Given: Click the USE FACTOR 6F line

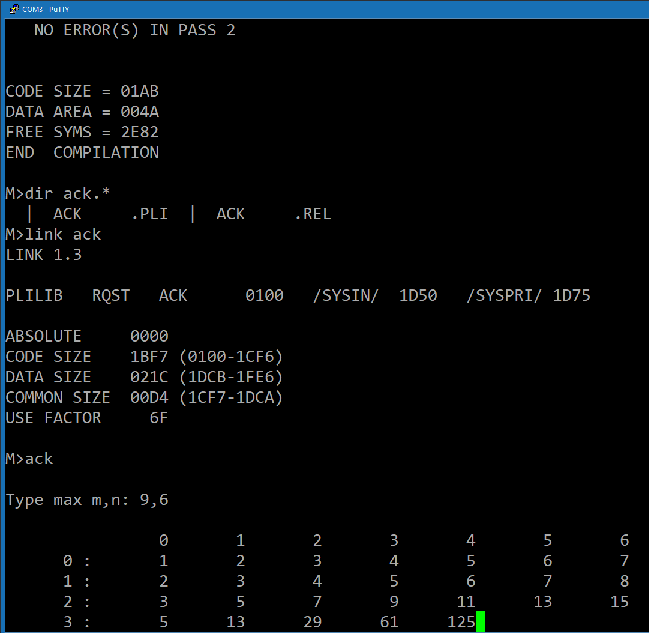Looking at the screenshot, I should pos(87,418).
